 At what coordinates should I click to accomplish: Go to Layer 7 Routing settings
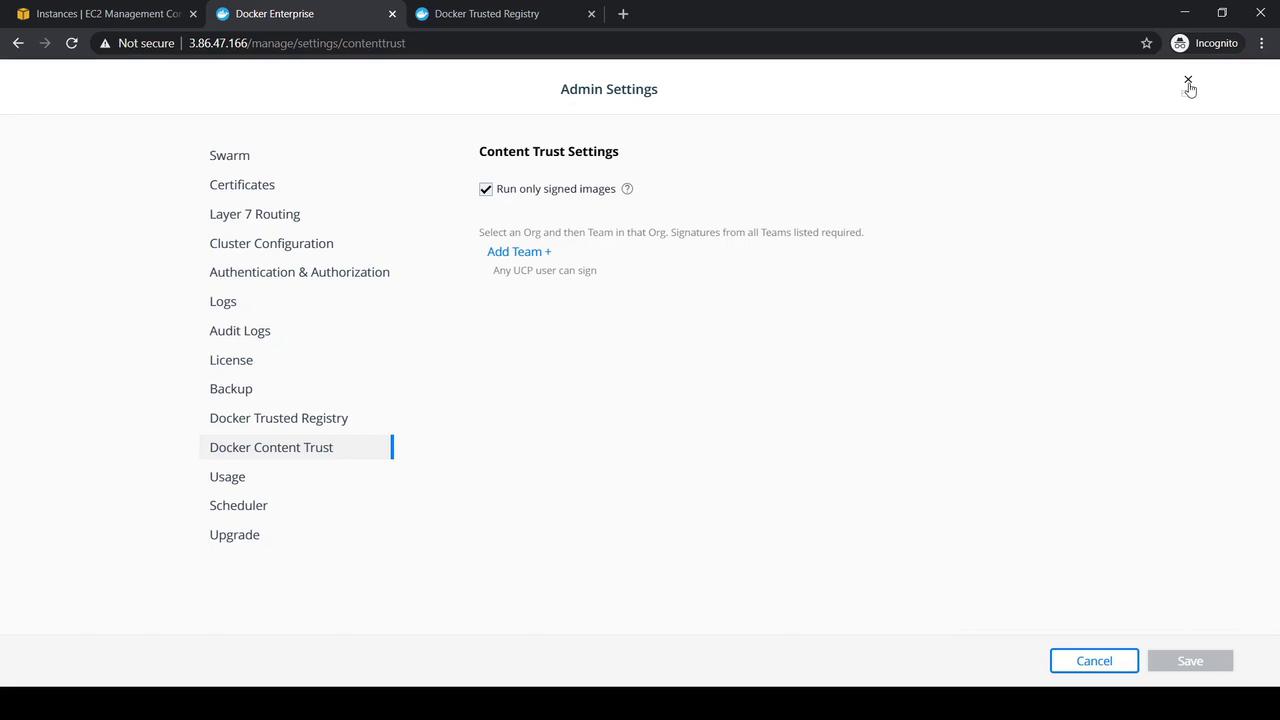point(255,214)
